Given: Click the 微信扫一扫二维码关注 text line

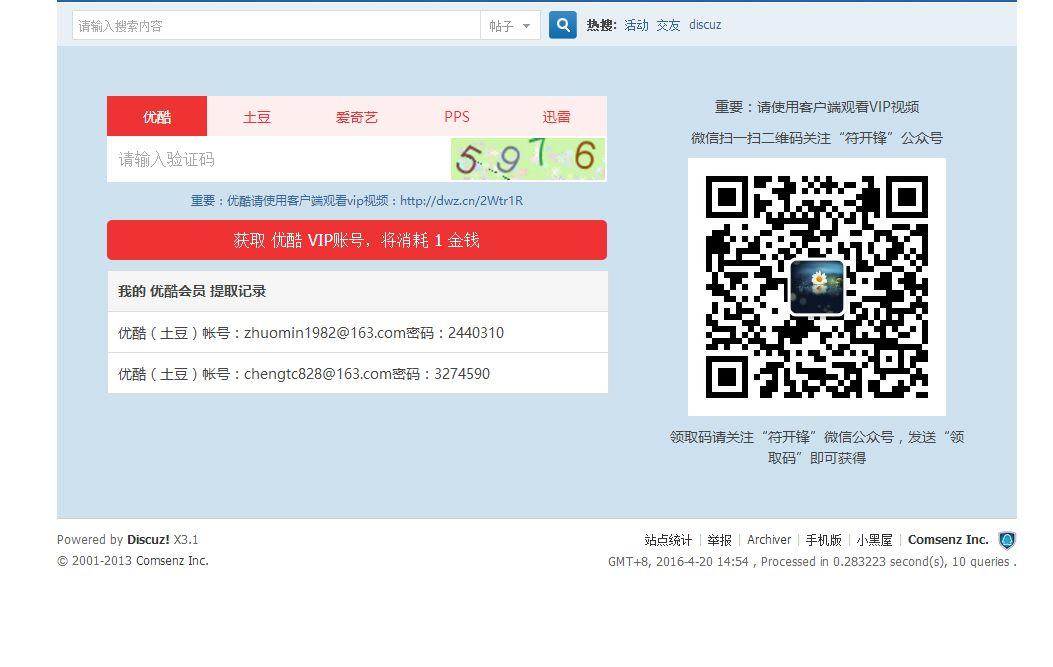Looking at the screenshot, I should [817, 138].
